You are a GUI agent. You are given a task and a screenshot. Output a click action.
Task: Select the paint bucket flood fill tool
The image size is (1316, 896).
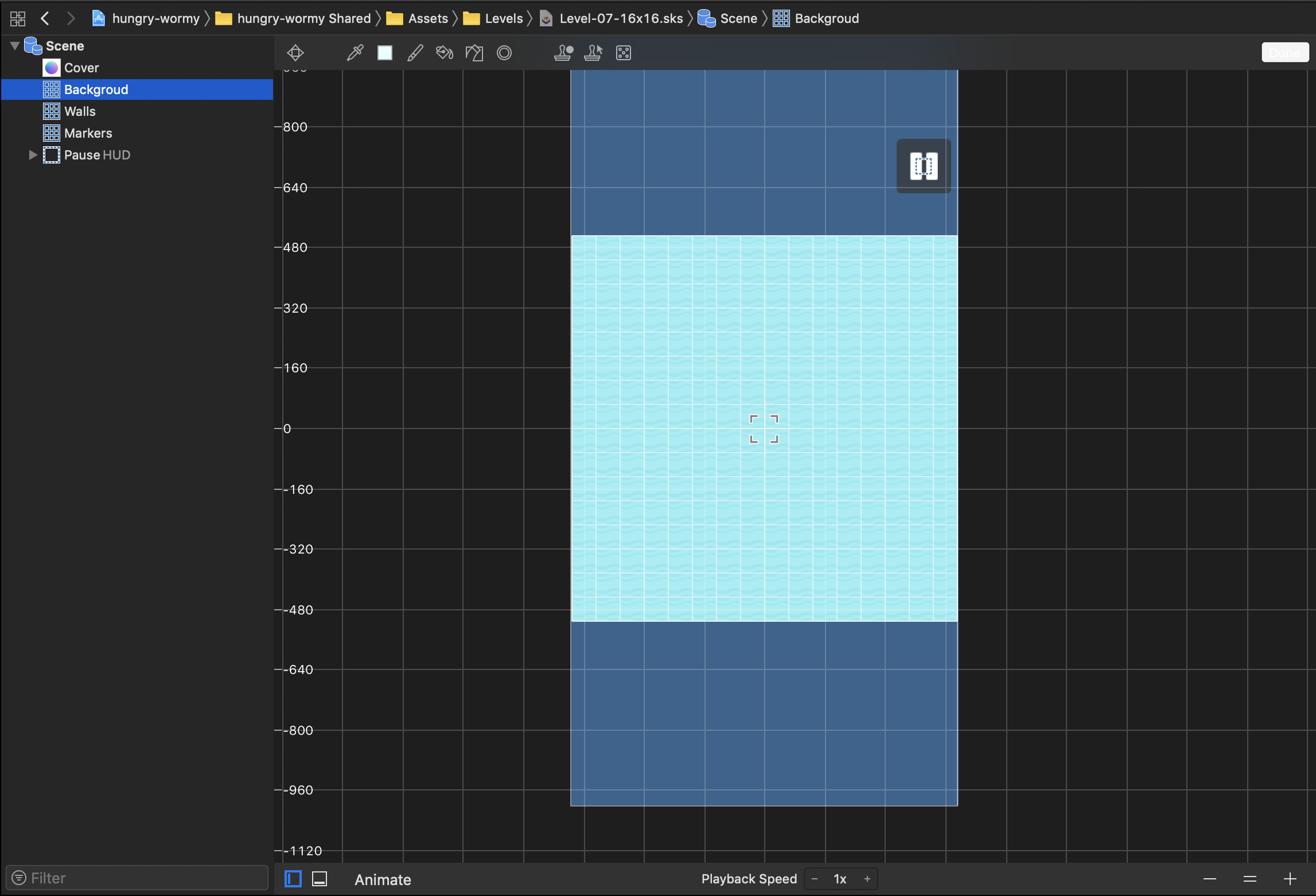tap(445, 53)
